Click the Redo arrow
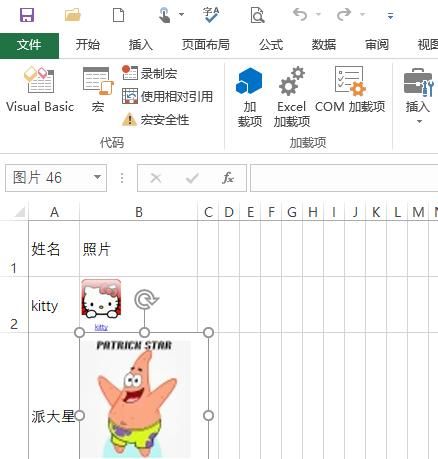Screen dimensions: 438x459 pos(344,14)
